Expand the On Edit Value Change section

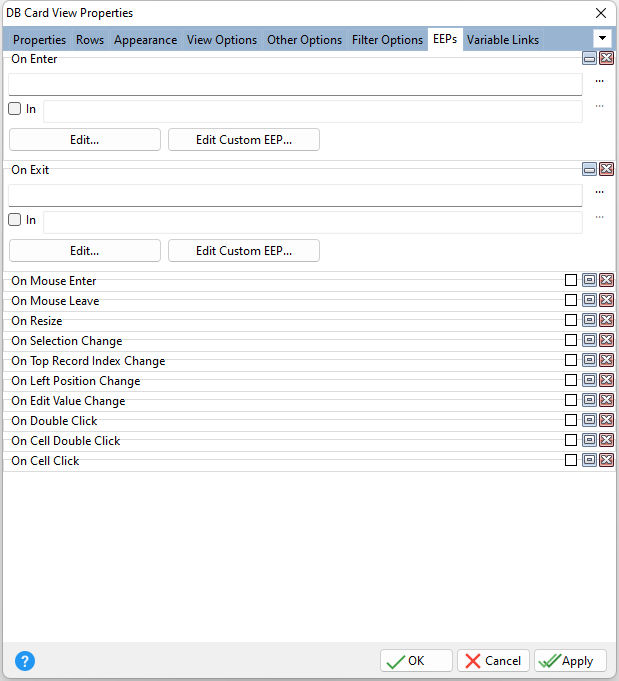pyautogui.click(x=589, y=400)
